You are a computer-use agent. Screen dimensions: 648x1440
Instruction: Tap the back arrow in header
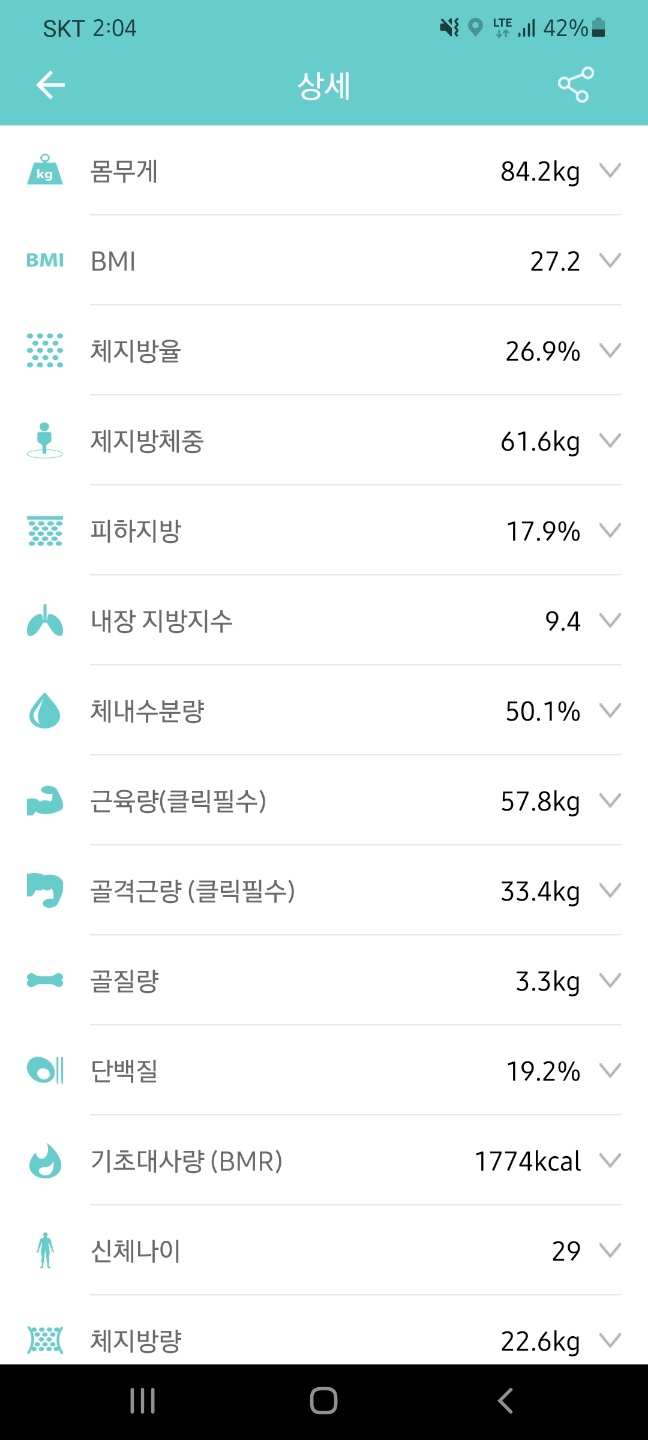(x=50, y=86)
